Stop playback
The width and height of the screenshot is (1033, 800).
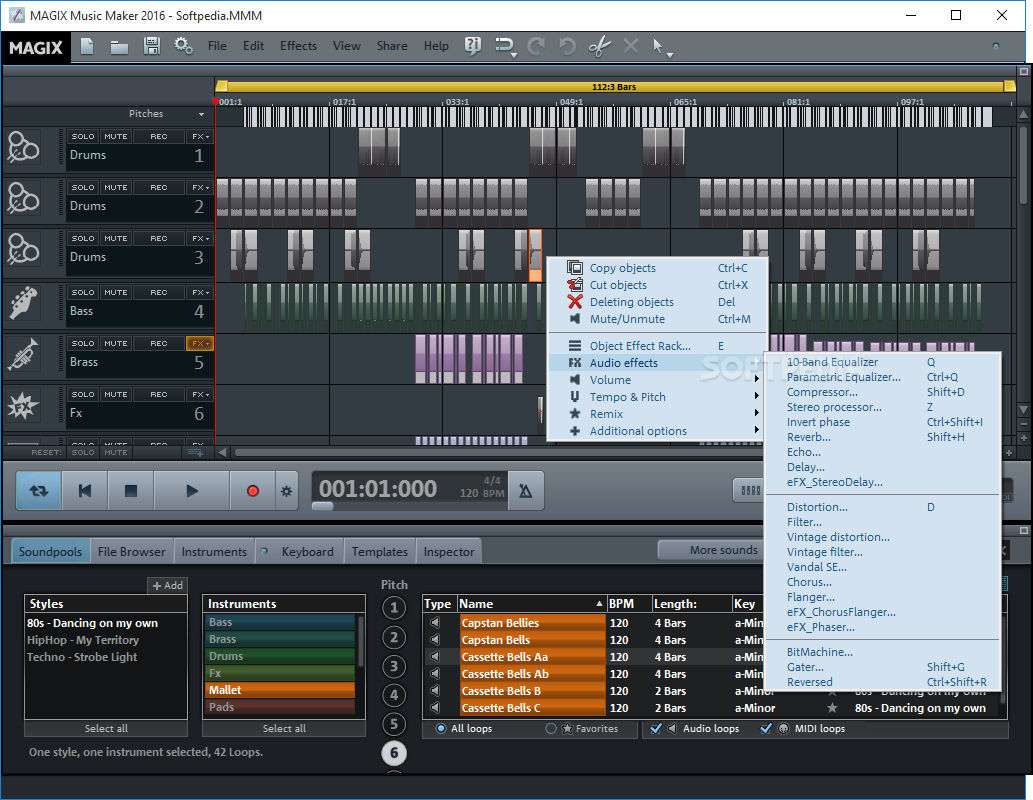(131, 491)
